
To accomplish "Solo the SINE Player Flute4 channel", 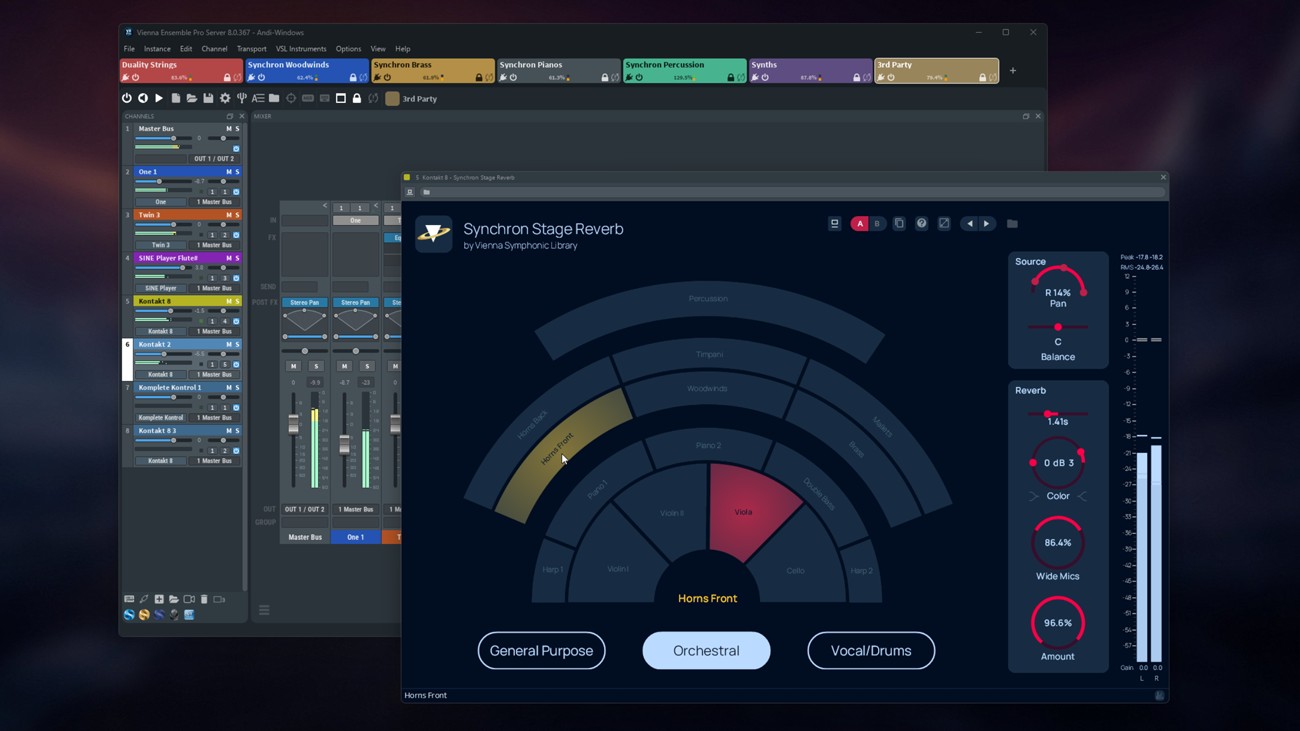I will pyautogui.click(x=236, y=257).
